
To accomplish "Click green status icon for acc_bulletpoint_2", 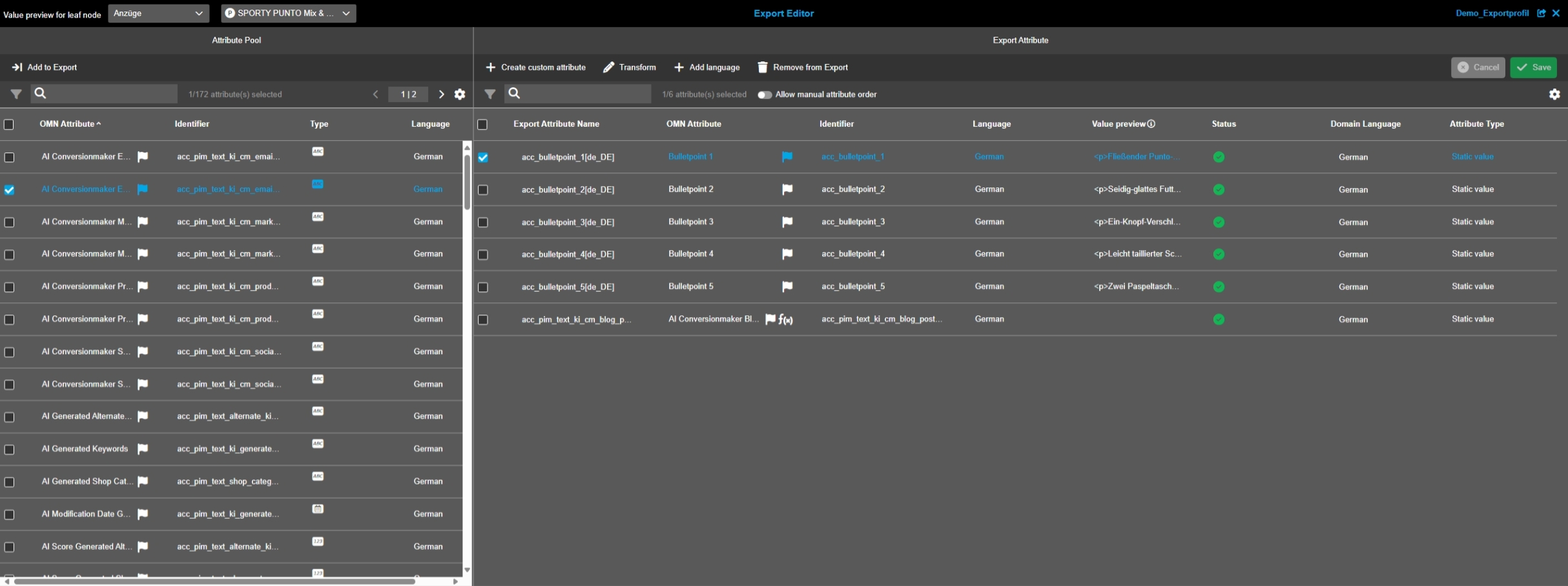I will coord(1219,189).
